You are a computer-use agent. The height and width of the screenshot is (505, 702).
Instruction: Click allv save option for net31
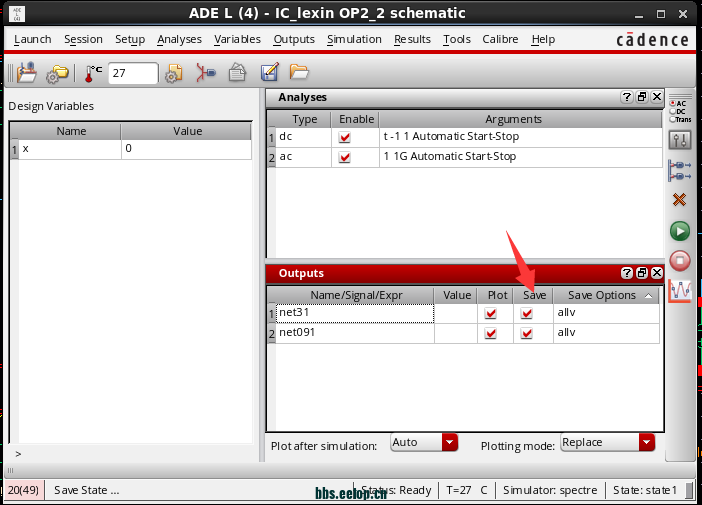tap(606, 313)
